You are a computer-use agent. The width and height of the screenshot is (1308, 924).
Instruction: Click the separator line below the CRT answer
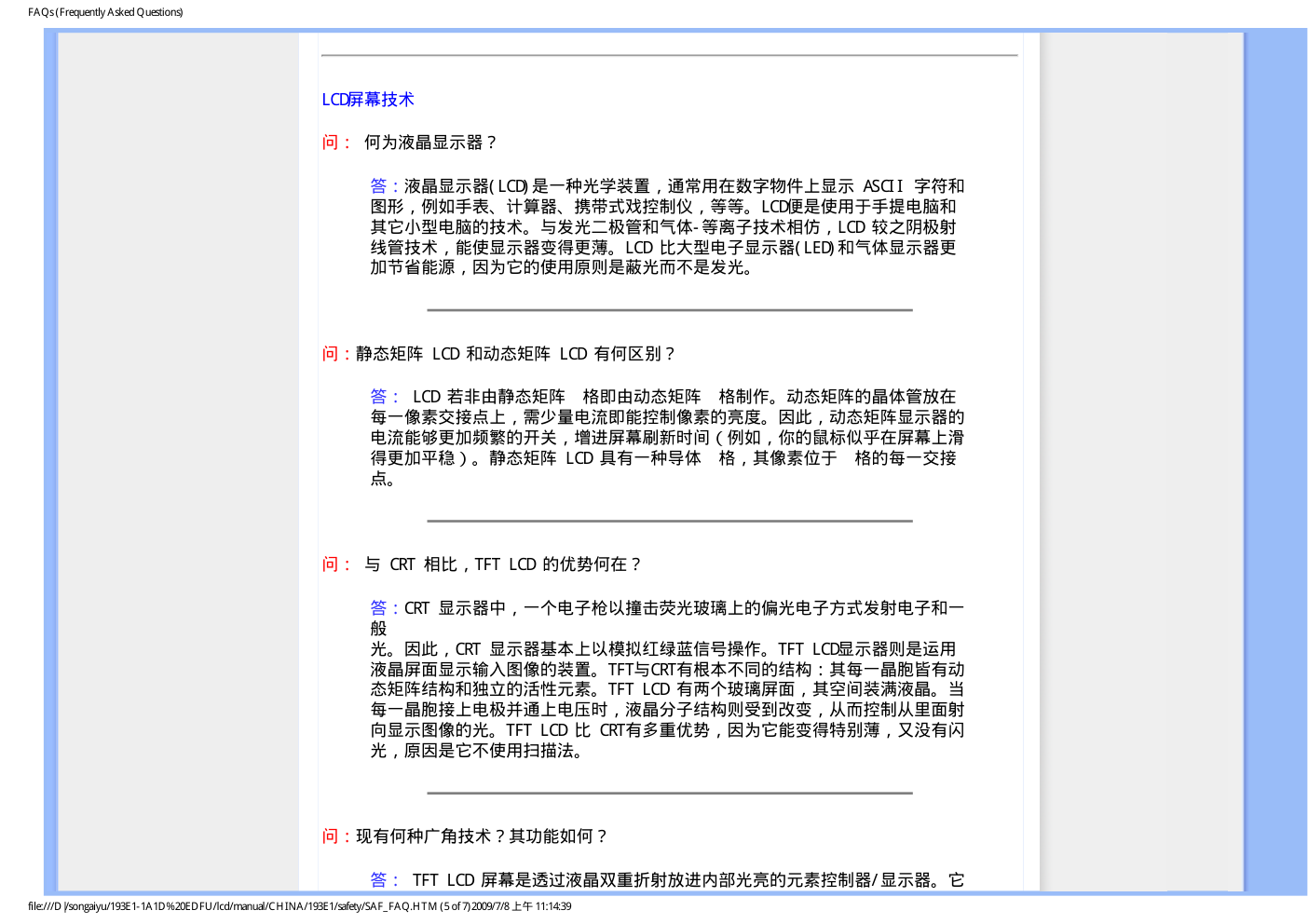[x=669, y=794]
